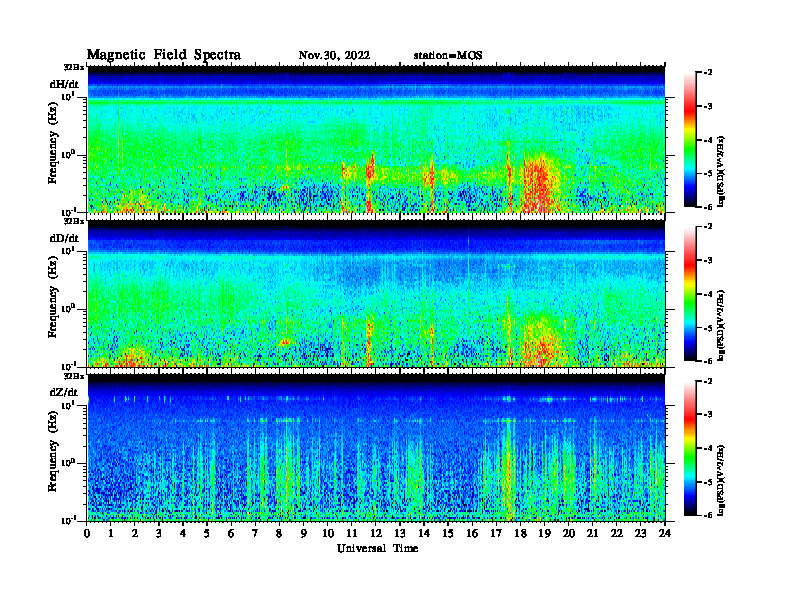Select the dH/dt panel label
This screenshot has width=792, height=612.
pyautogui.click(x=64, y=84)
